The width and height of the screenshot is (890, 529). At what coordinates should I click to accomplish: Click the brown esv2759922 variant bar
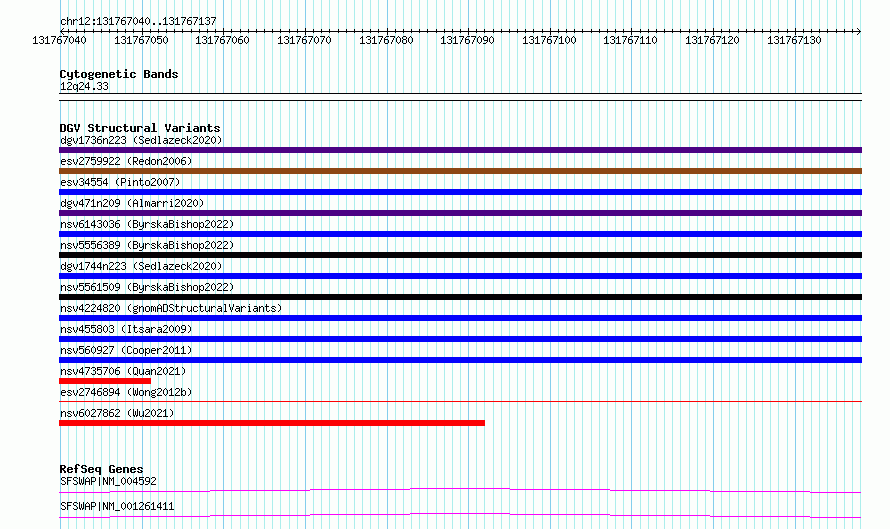[460, 171]
